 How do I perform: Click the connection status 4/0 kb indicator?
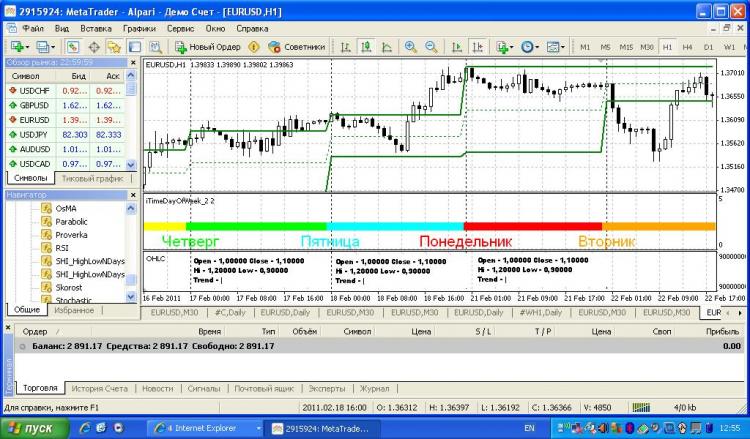[x=684, y=407]
